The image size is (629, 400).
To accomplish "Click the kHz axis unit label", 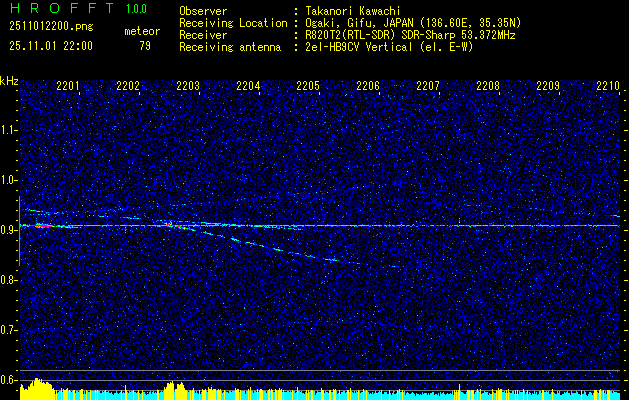I will pos(9,81).
